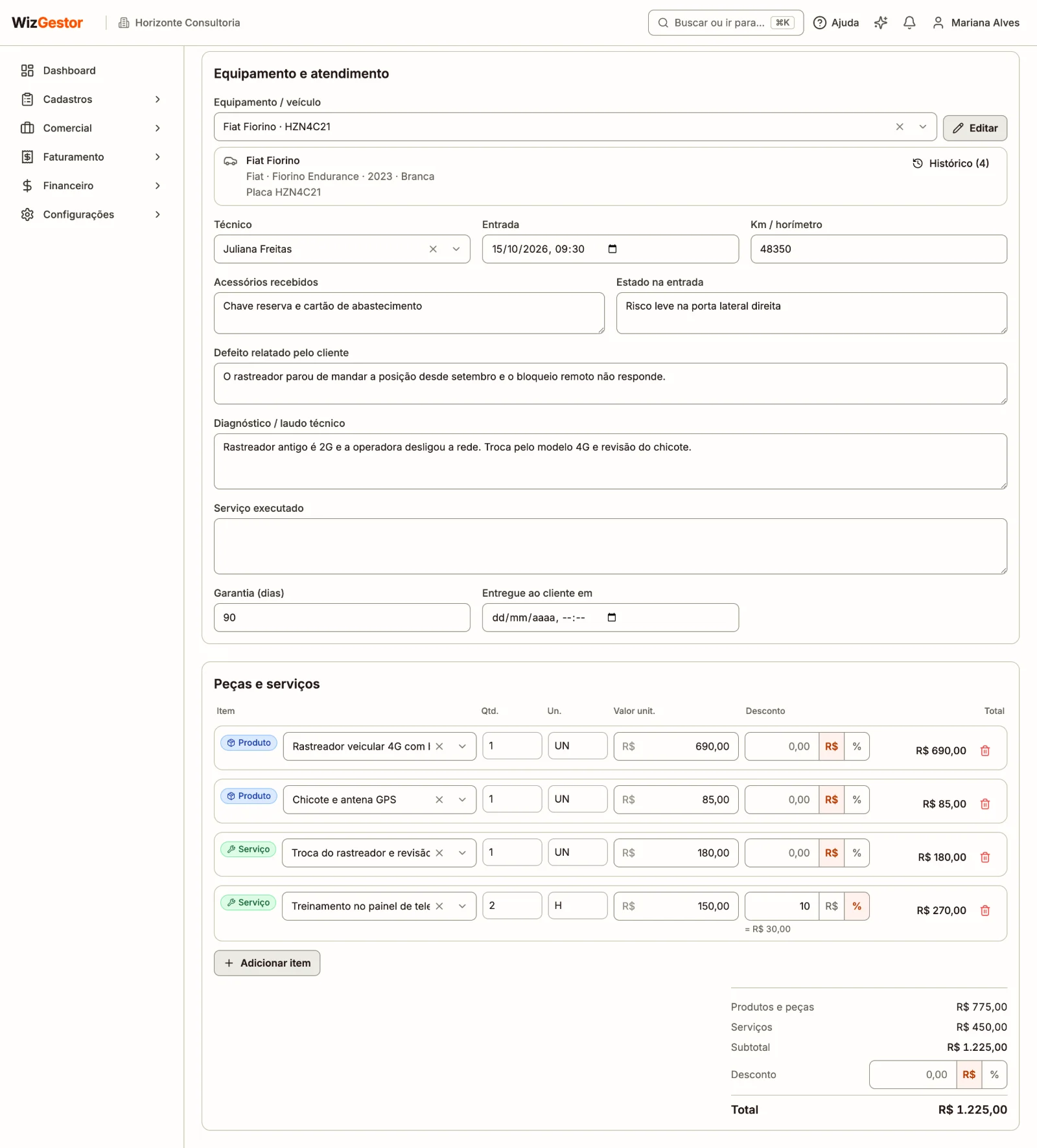Switch Rastreador veicular discount to percent
1037x1148 pixels.
pyautogui.click(x=857, y=746)
